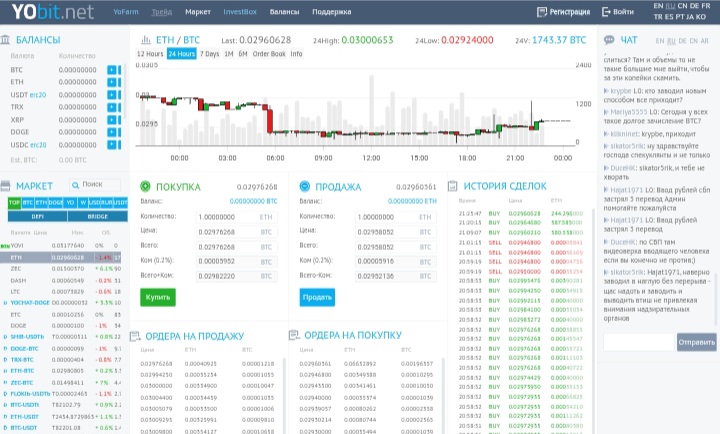Click the ИСТОРИЯ СДЕЛОК list icon
720x434 pixels.
[x=453, y=186]
